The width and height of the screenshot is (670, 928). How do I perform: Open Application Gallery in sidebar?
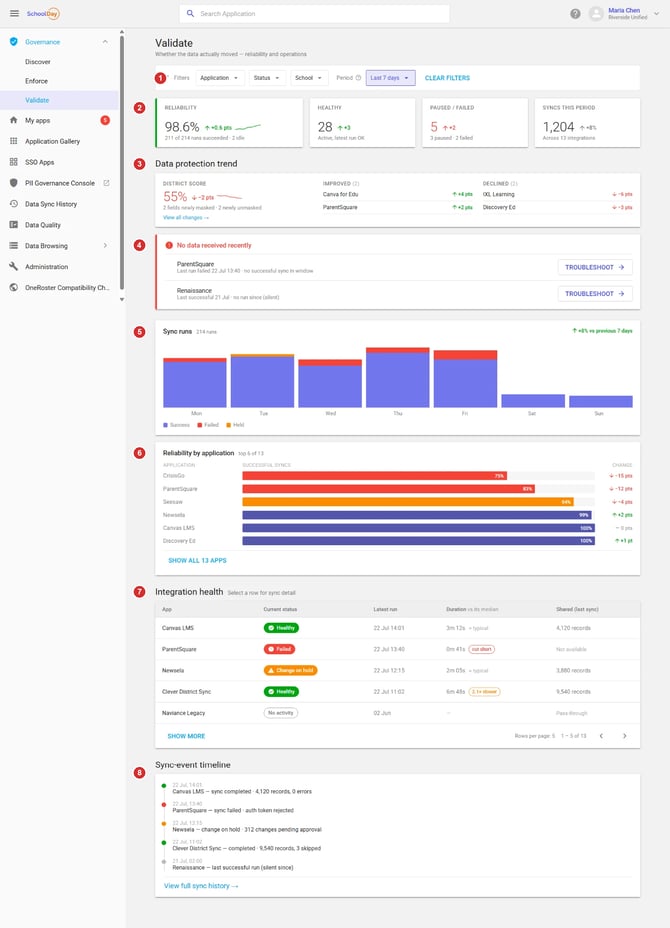[52, 141]
